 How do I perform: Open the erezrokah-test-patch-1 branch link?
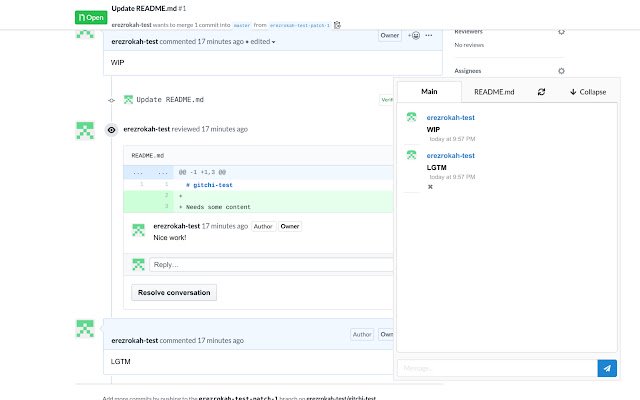pos(299,25)
